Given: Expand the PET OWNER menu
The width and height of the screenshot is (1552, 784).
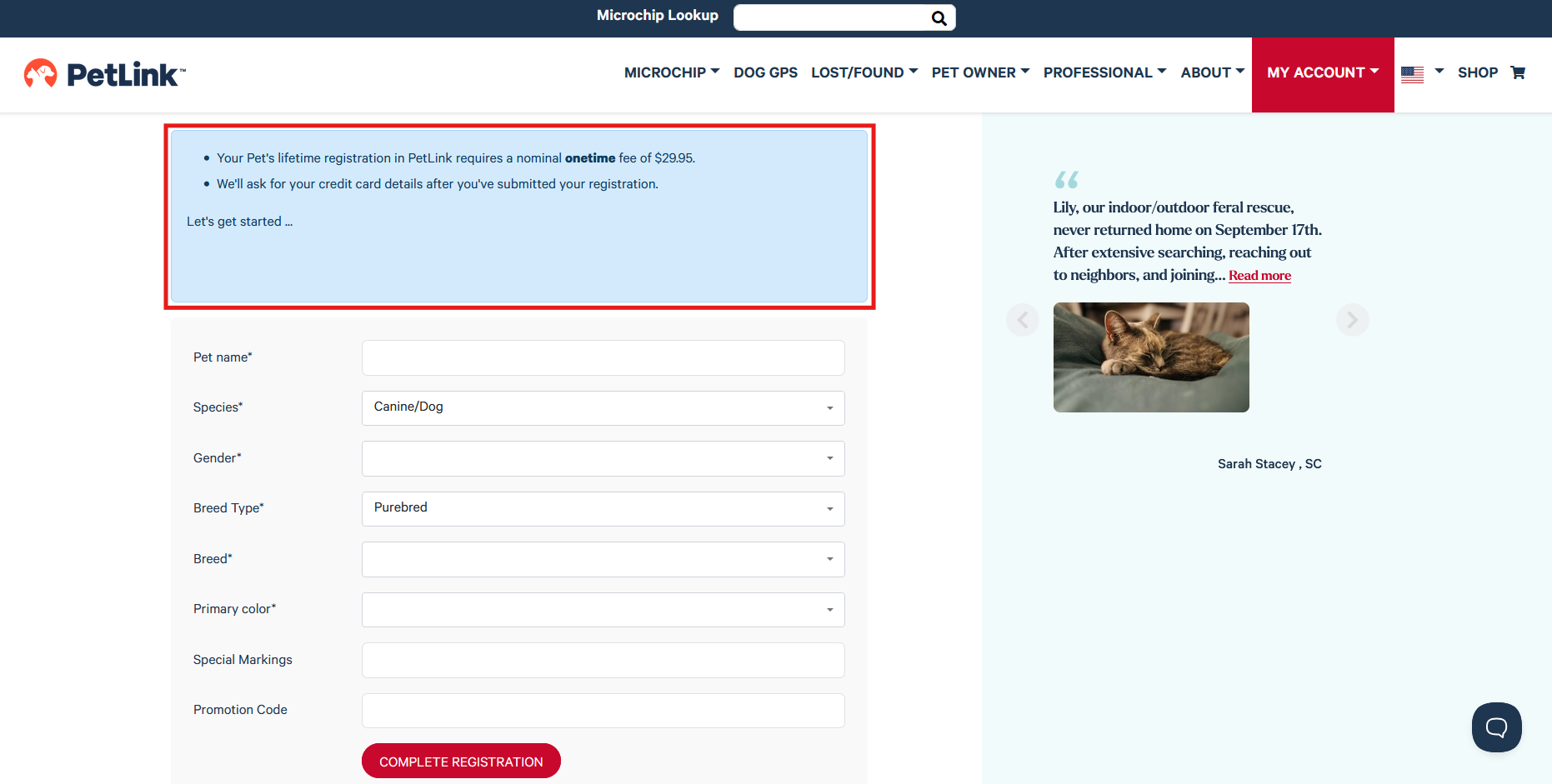Looking at the screenshot, I should [x=980, y=72].
